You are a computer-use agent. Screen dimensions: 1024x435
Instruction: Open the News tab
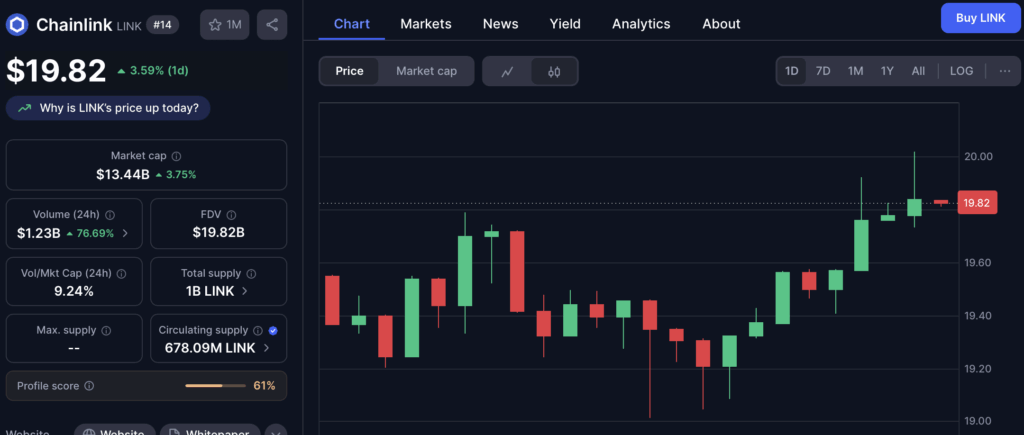point(500,24)
